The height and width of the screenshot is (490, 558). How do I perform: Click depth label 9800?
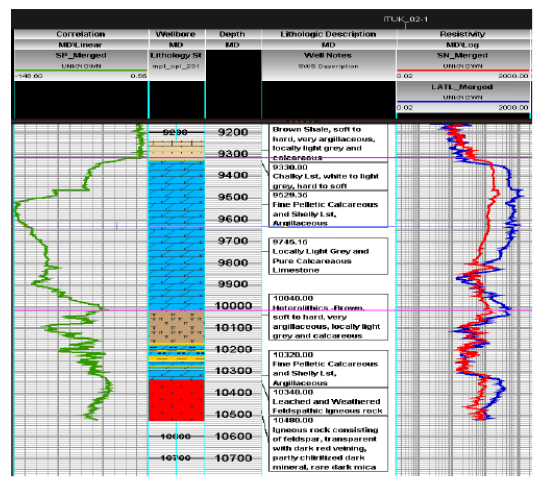[x=233, y=263]
